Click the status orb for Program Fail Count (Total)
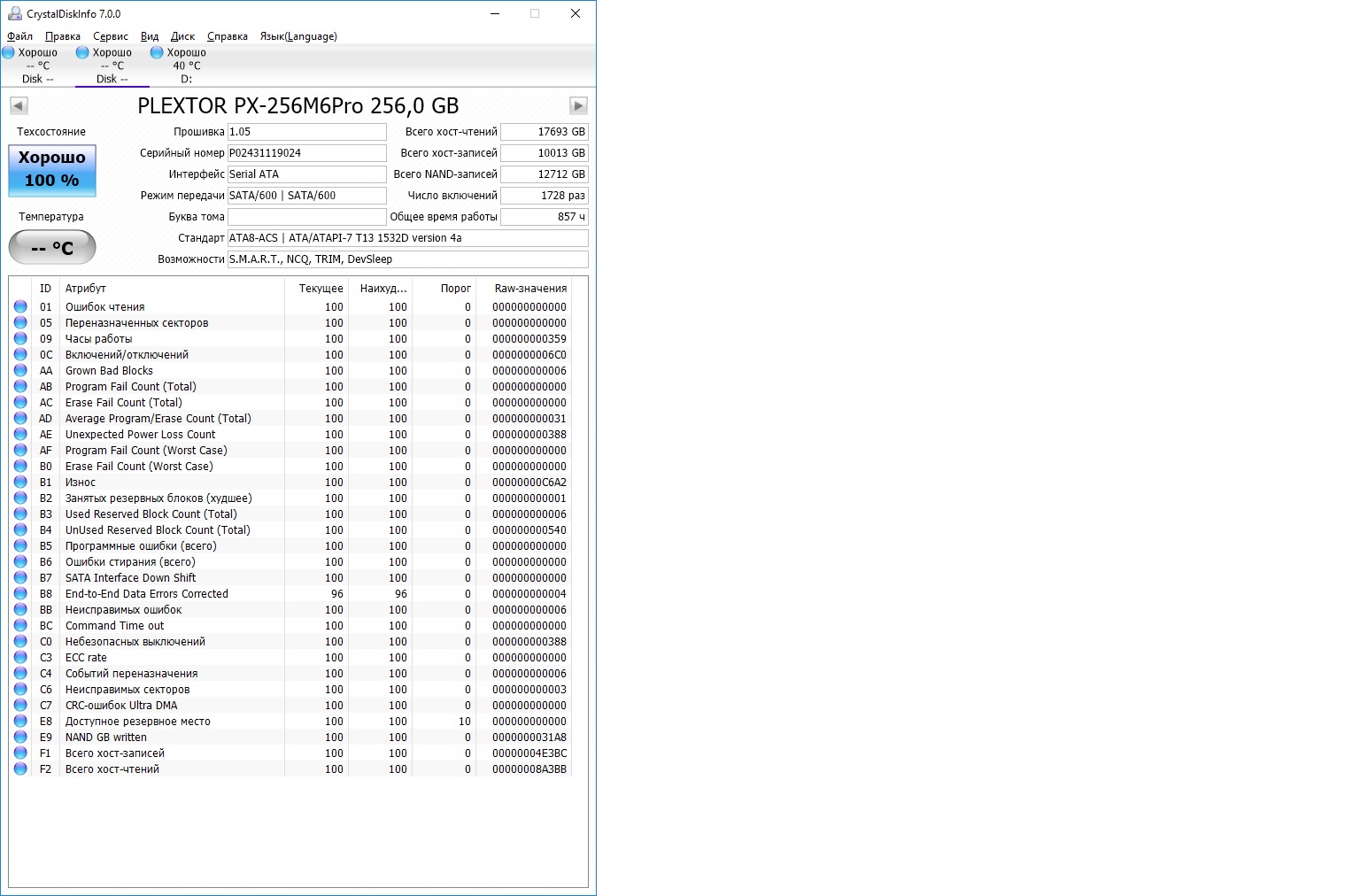The height and width of the screenshot is (896, 1360). point(20,386)
